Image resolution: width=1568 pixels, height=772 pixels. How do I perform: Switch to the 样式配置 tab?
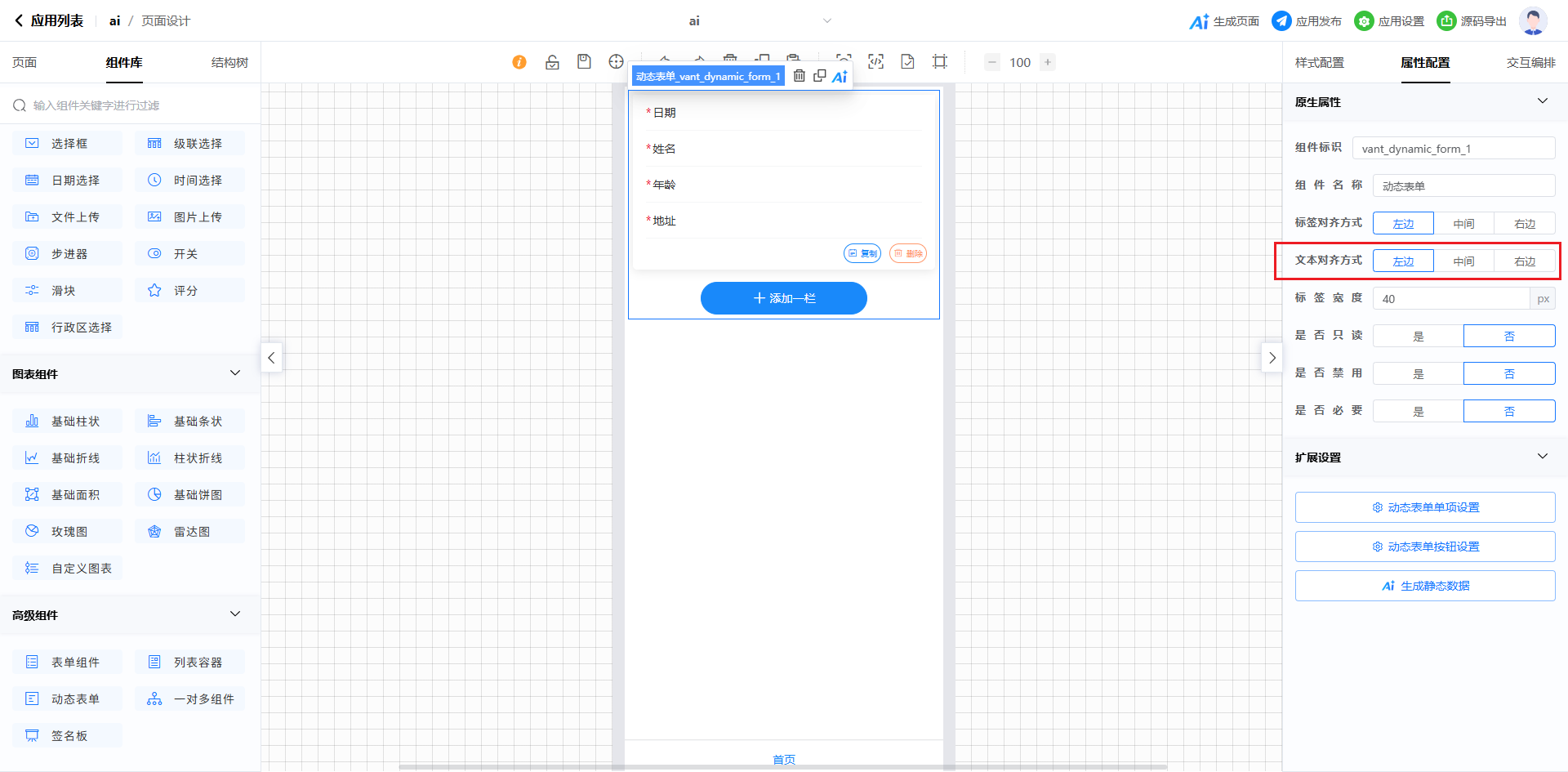coord(1319,63)
